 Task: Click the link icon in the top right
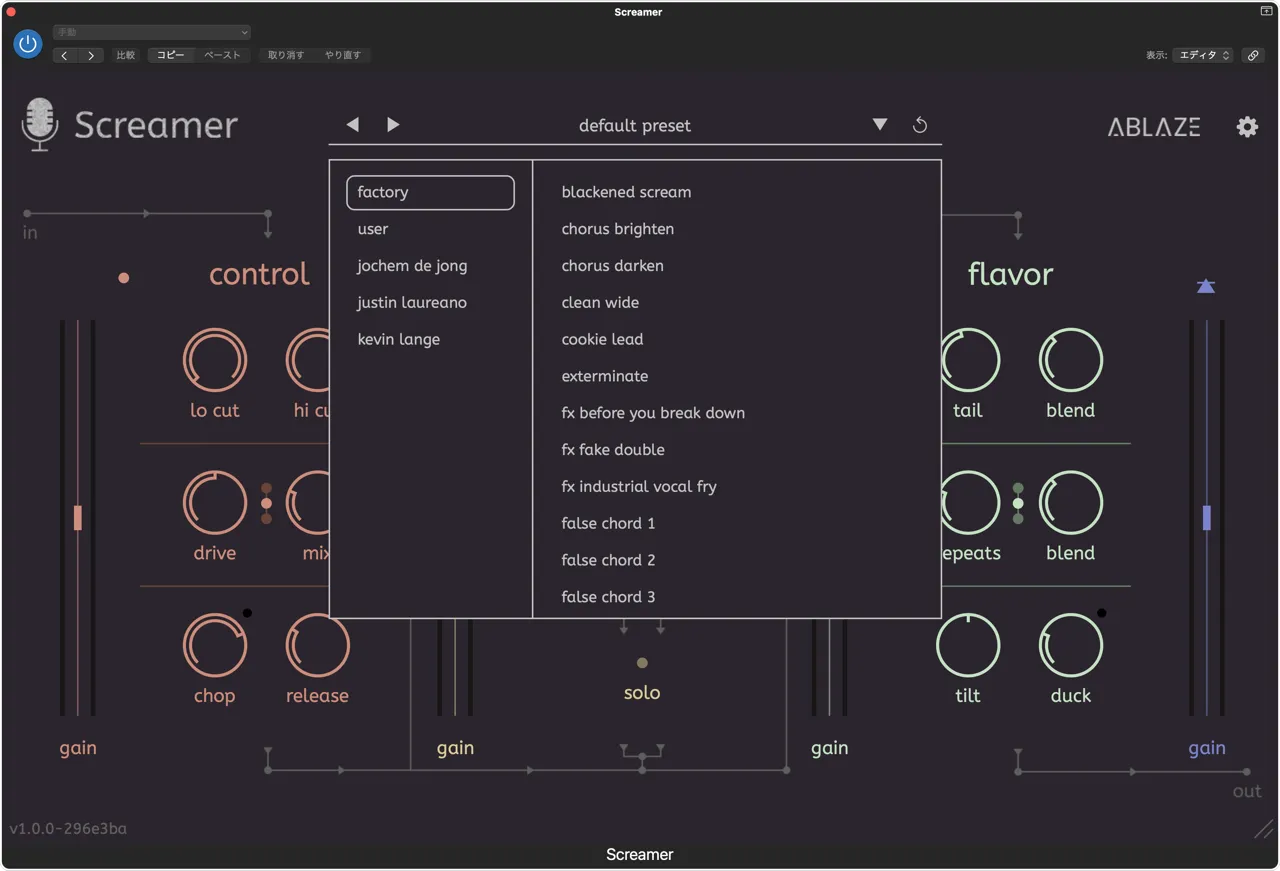click(1253, 56)
